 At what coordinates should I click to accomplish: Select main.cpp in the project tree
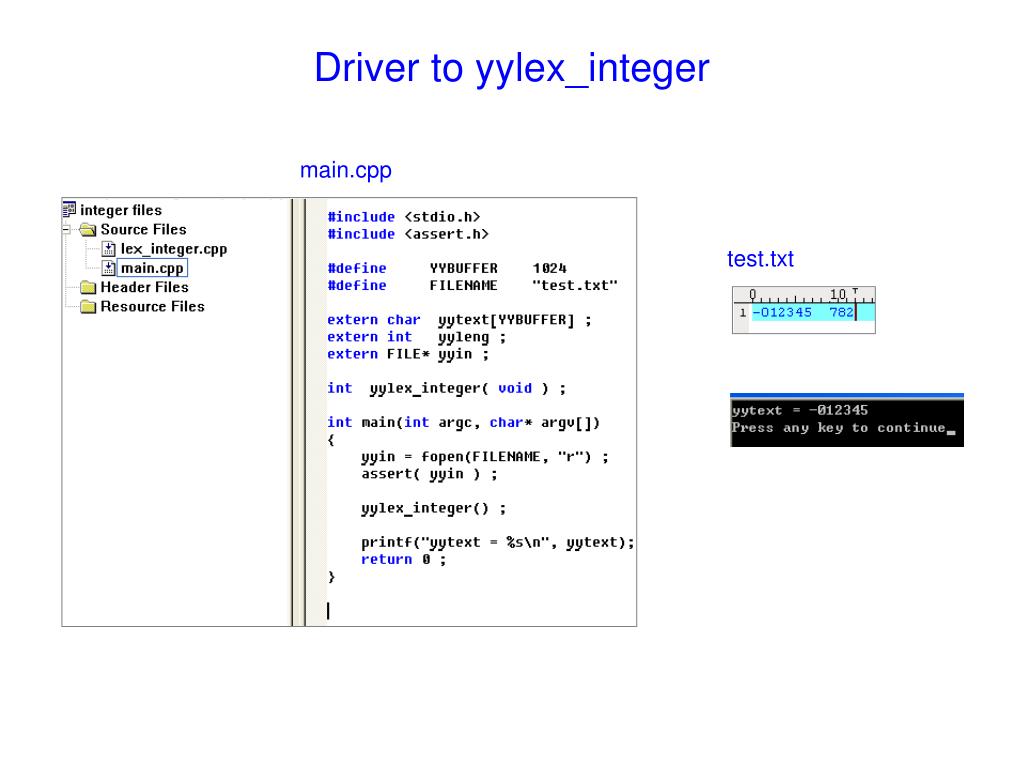coord(152,268)
